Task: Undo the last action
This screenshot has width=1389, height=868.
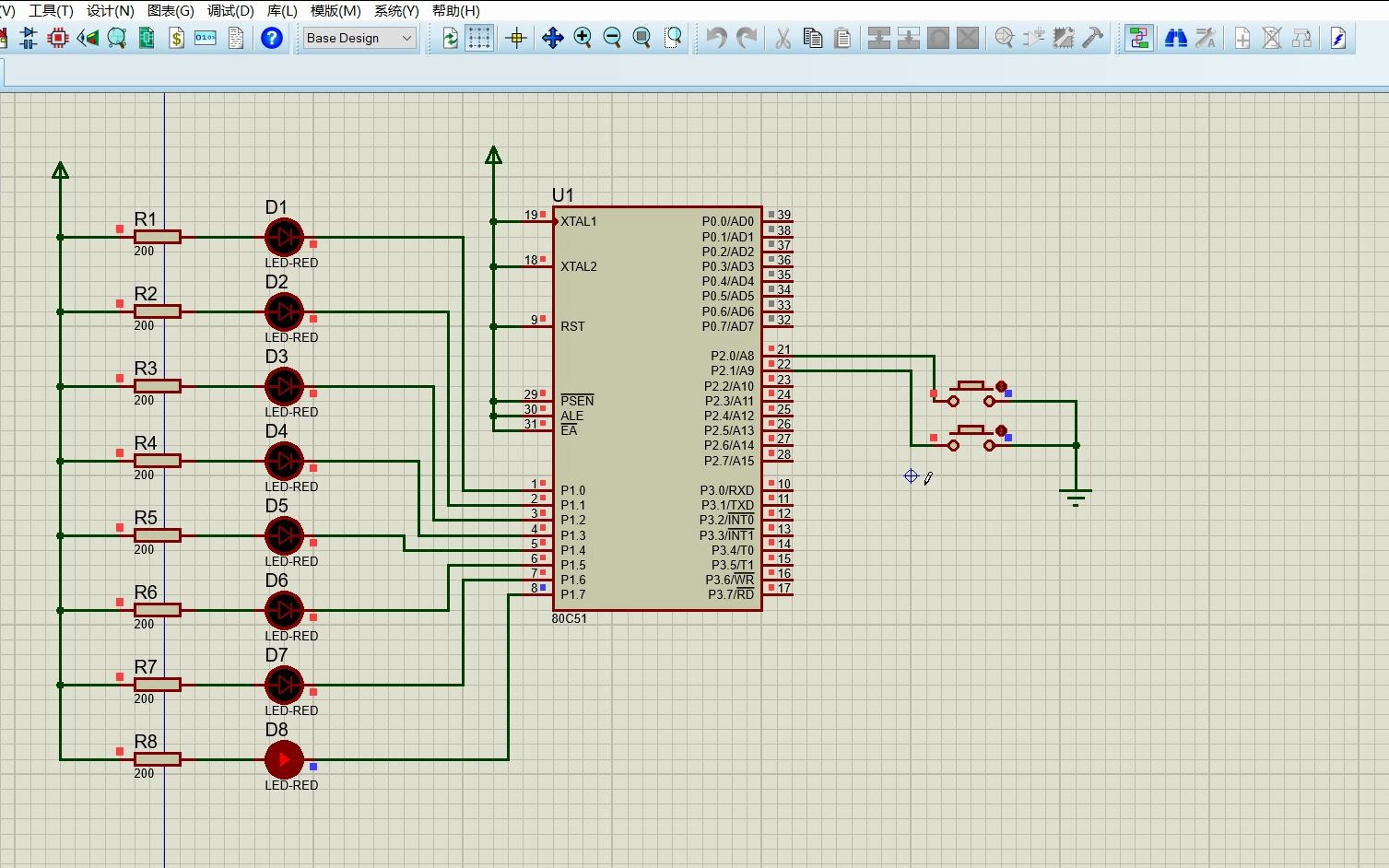Action: (x=716, y=38)
